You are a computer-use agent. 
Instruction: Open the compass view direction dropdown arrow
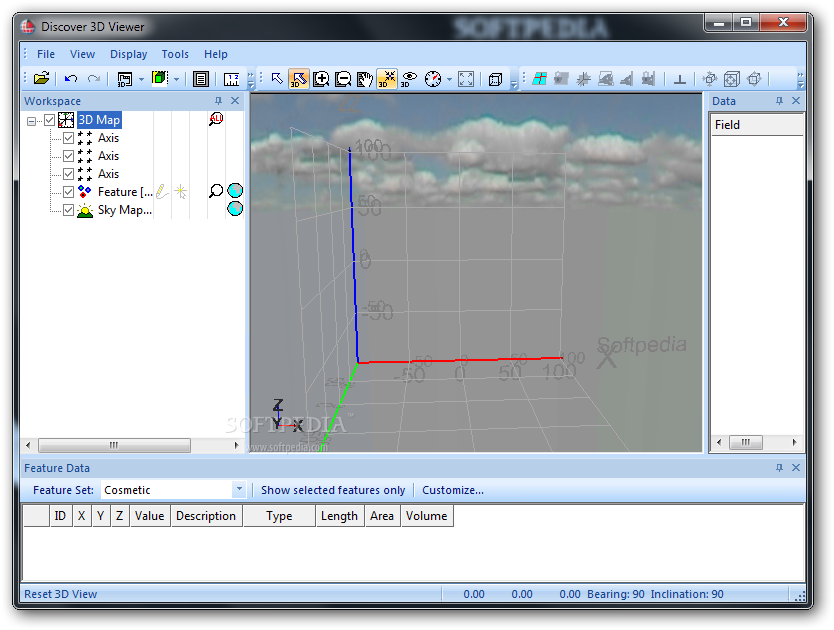click(449, 79)
